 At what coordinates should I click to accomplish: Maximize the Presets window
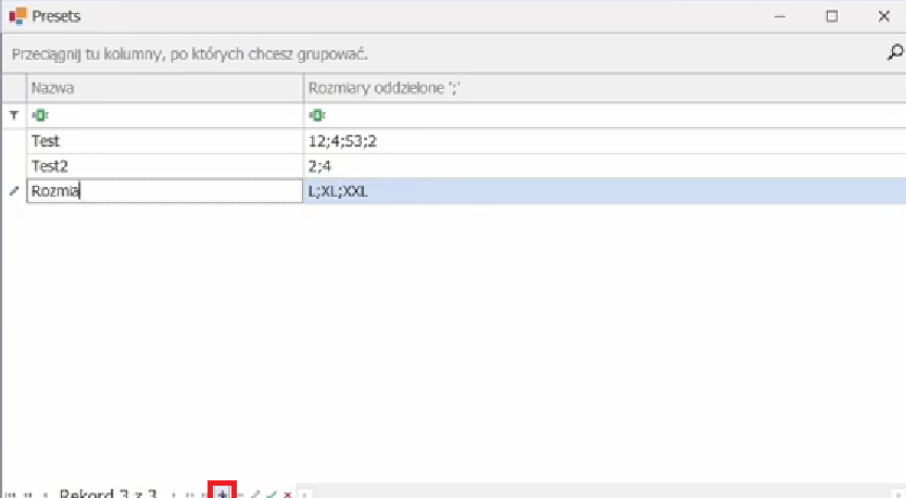[x=832, y=16]
